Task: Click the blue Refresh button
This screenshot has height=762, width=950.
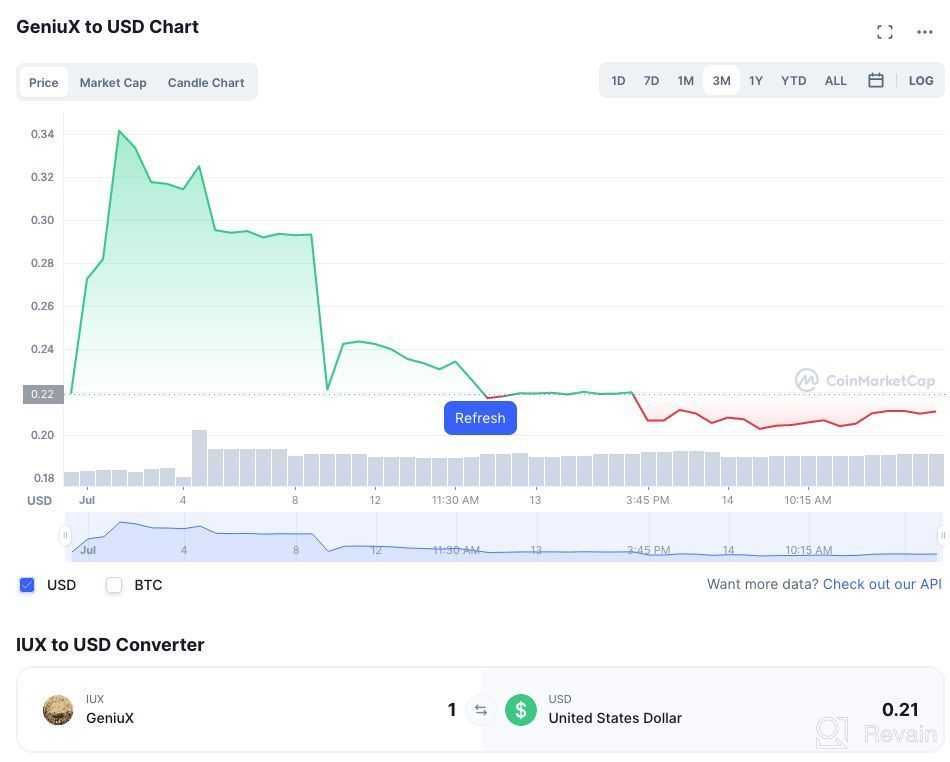Action: [480, 418]
